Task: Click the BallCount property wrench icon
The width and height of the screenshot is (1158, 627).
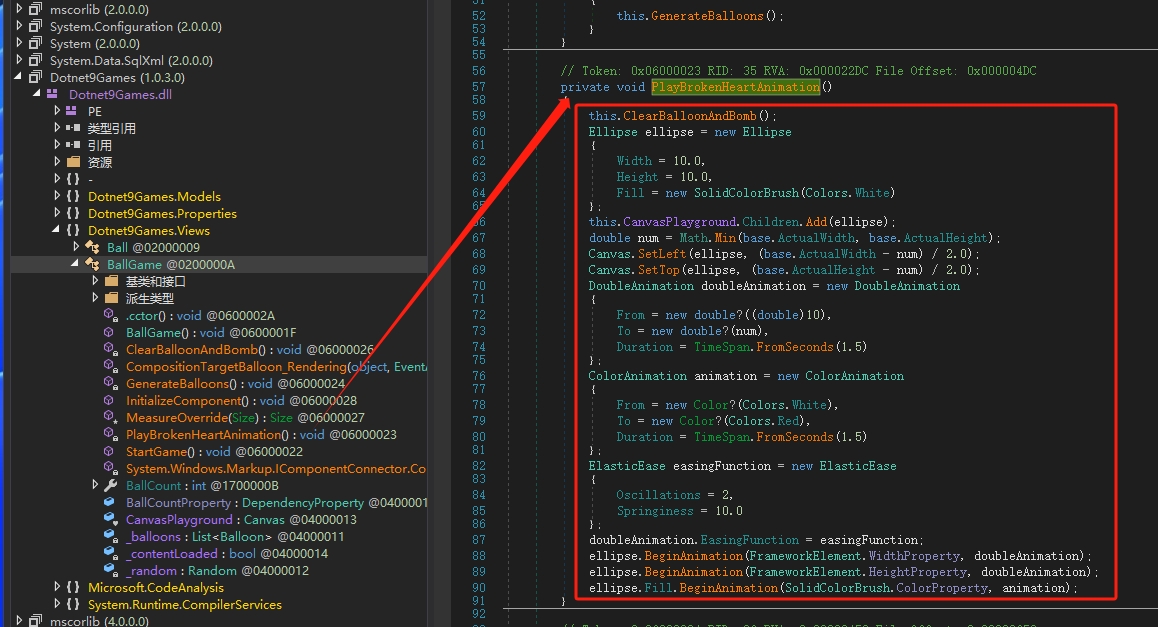Action: coord(111,485)
